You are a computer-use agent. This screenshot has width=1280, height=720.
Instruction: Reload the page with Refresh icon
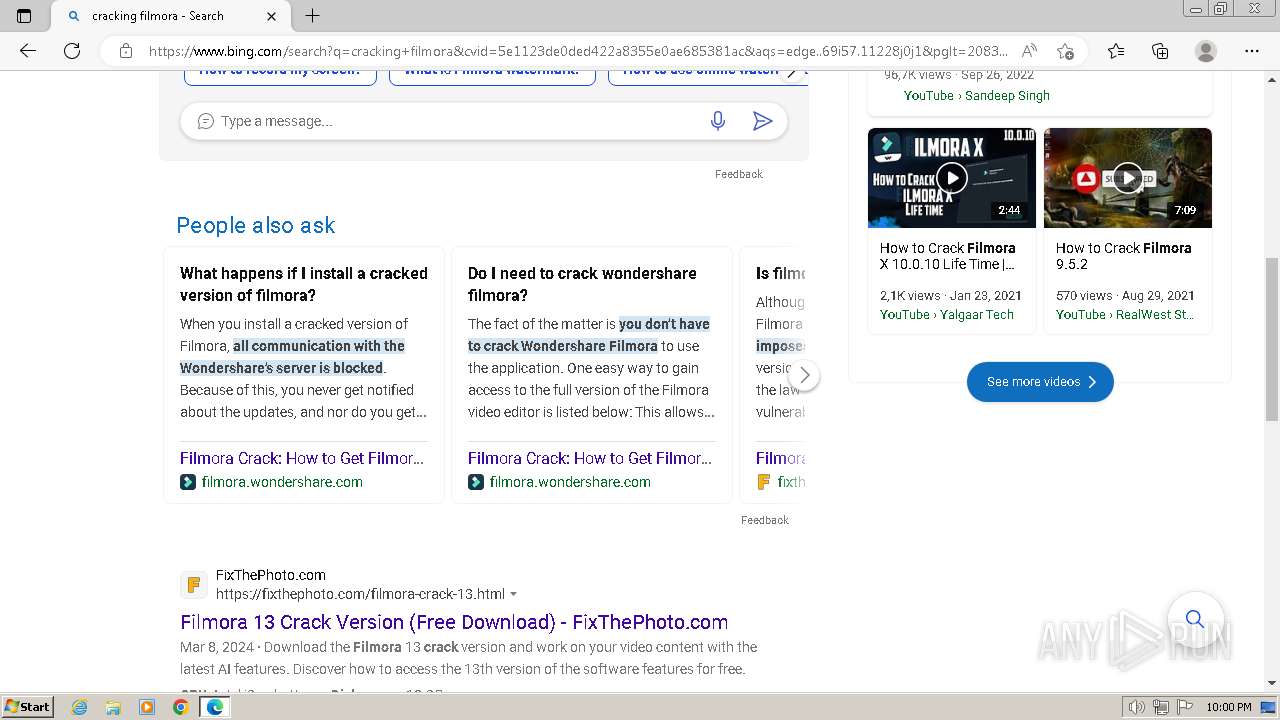point(72,51)
